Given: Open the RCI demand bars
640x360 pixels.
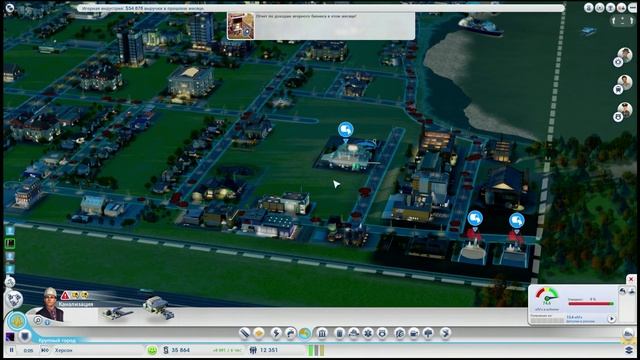Looking at the screenshot, I should point(316,350).
